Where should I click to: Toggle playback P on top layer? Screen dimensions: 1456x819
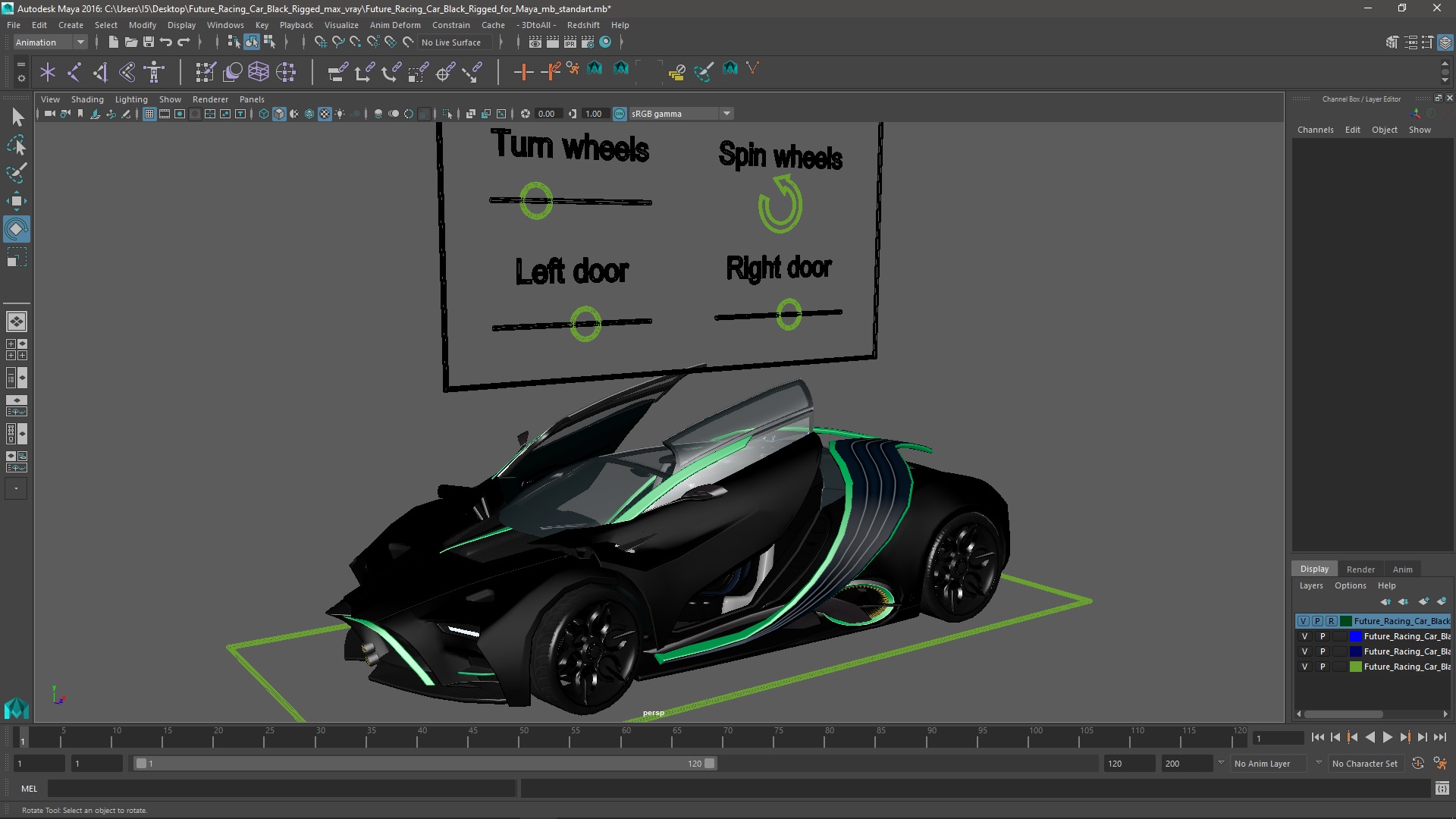(x=1317, y=621)
